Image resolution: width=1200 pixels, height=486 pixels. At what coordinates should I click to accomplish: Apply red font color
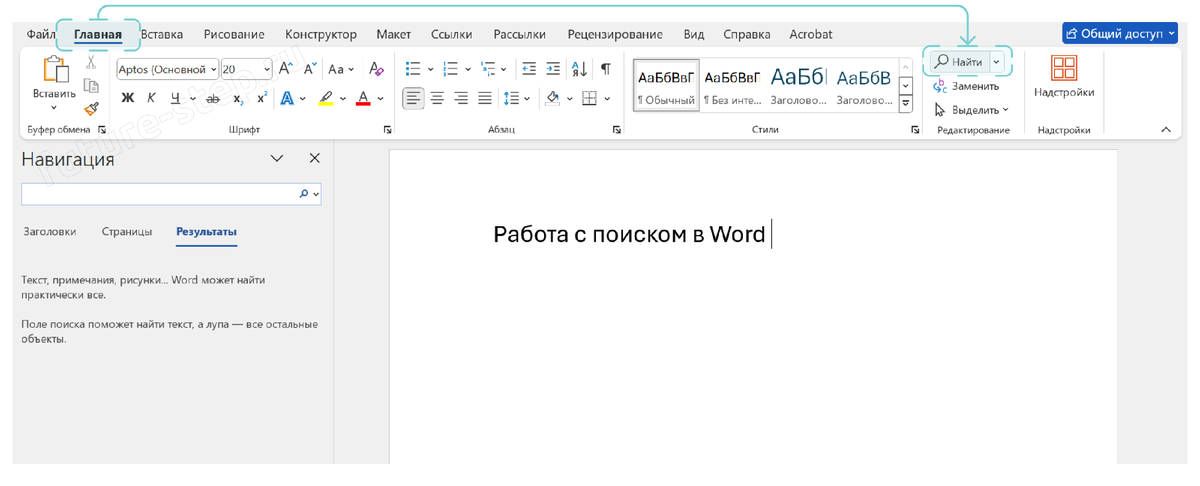[x=364, y=98]
